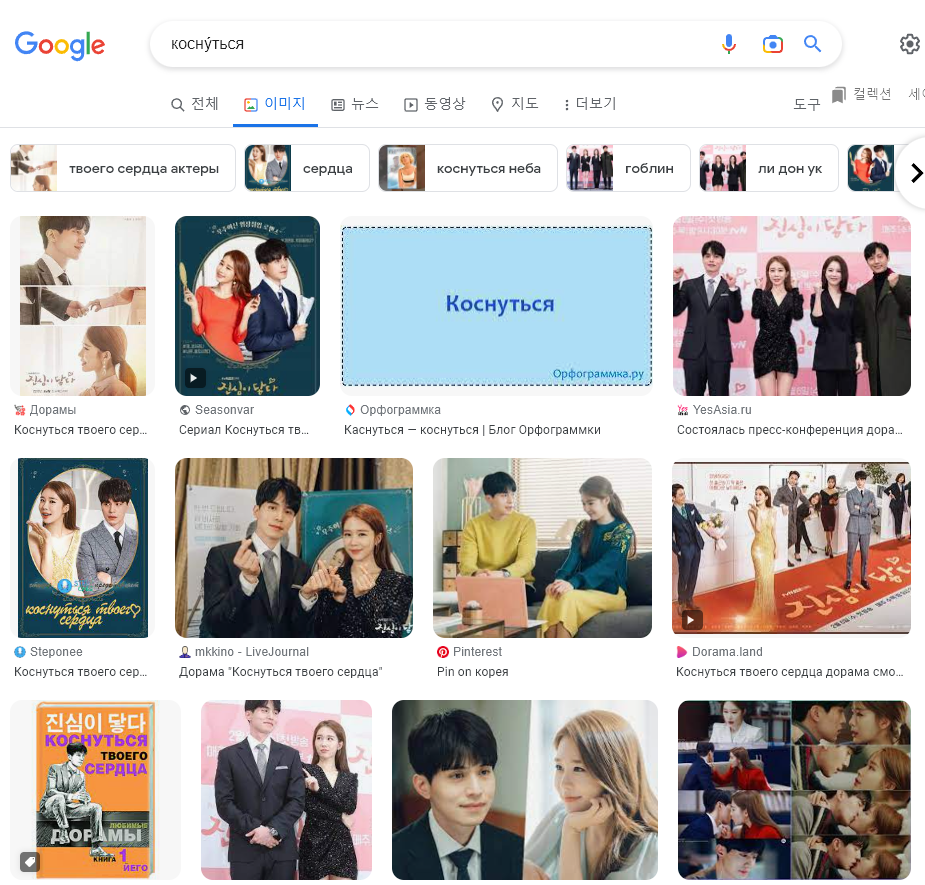Click the right arrow to show more chips

(x=915, y=173)
